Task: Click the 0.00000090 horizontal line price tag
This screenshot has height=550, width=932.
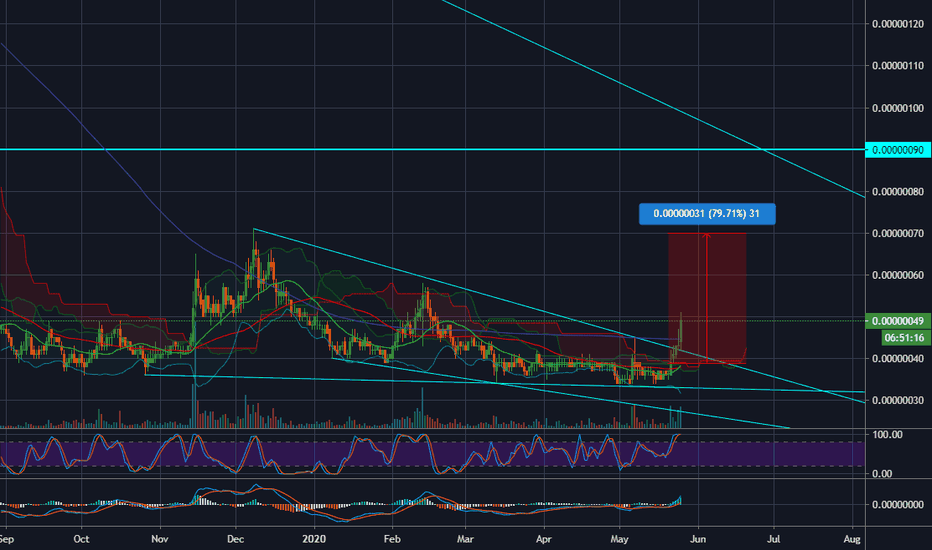Action: click(898, 150)
